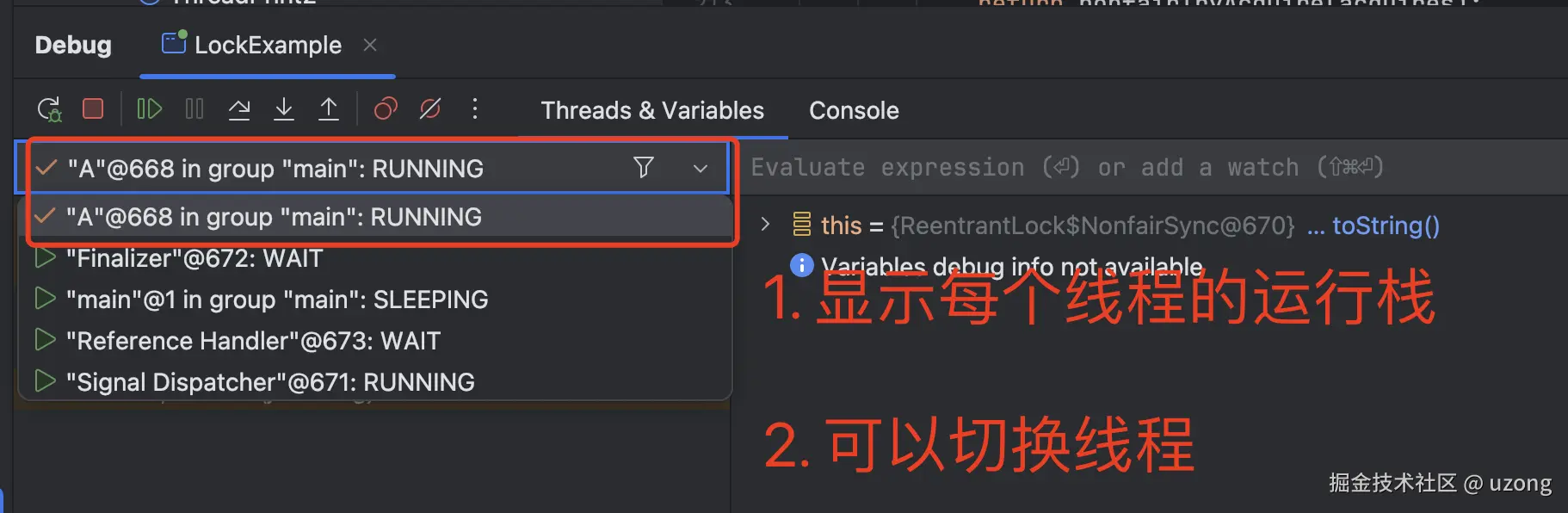View breakpoints with the red circles icon

(386, 108)
